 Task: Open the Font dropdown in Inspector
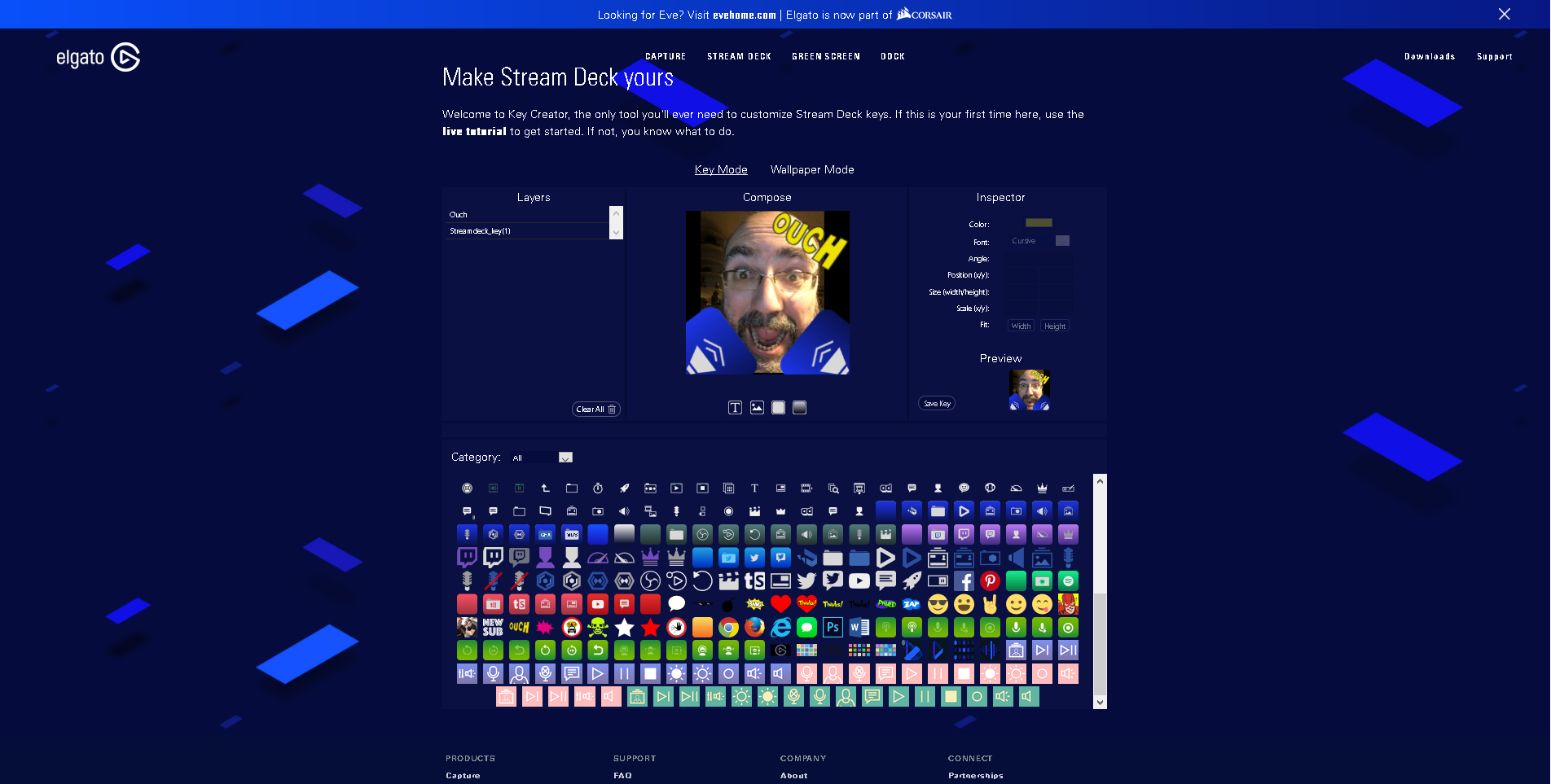click(1039, 241)
